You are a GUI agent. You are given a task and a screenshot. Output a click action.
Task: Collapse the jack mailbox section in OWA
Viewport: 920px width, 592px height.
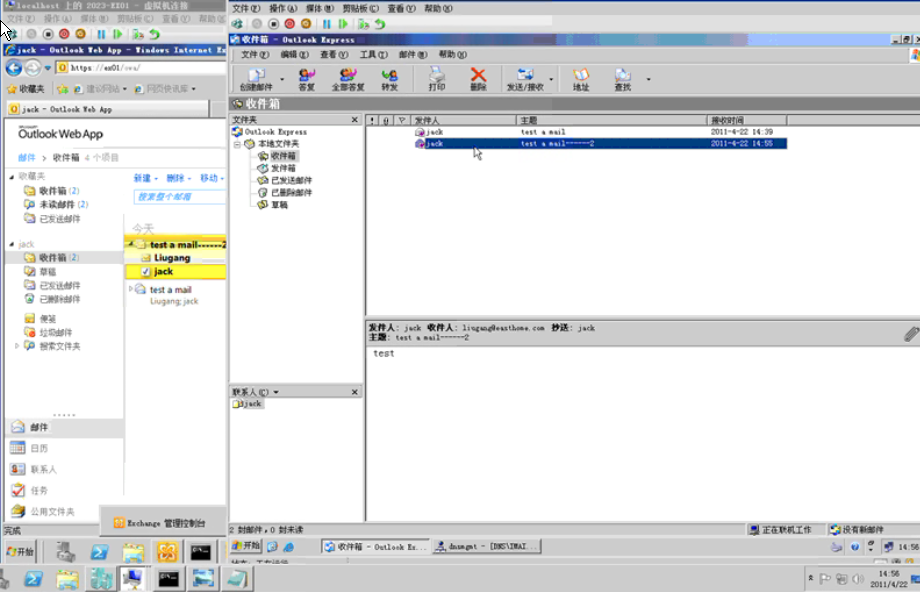click(12, 244)
